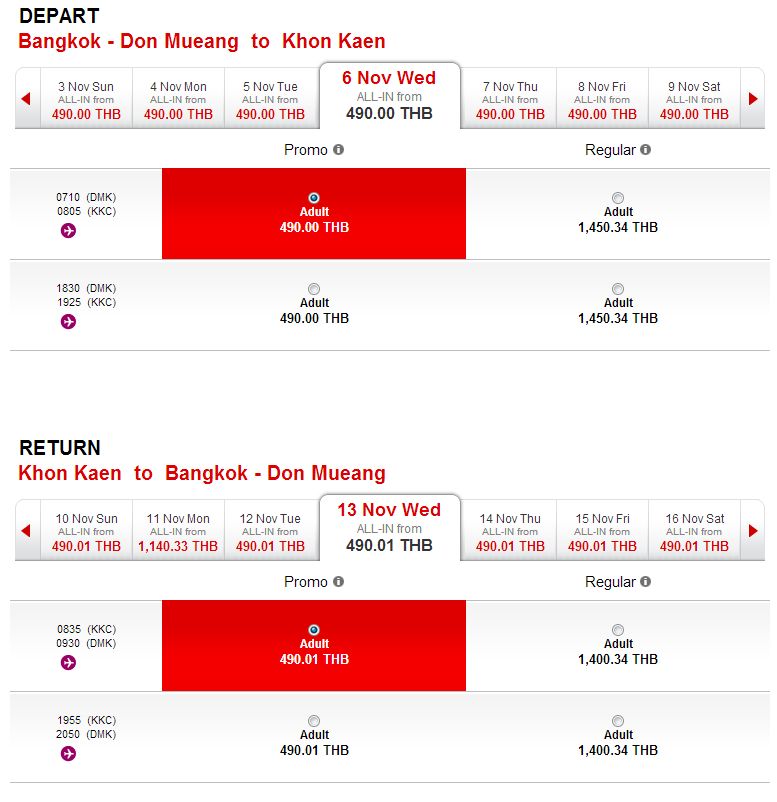Image resolution: width=777 pixels, height=802 pixels.
Task: Select Promo 490.01 THB fare for 1955 return
Action: tap(314, 721)
